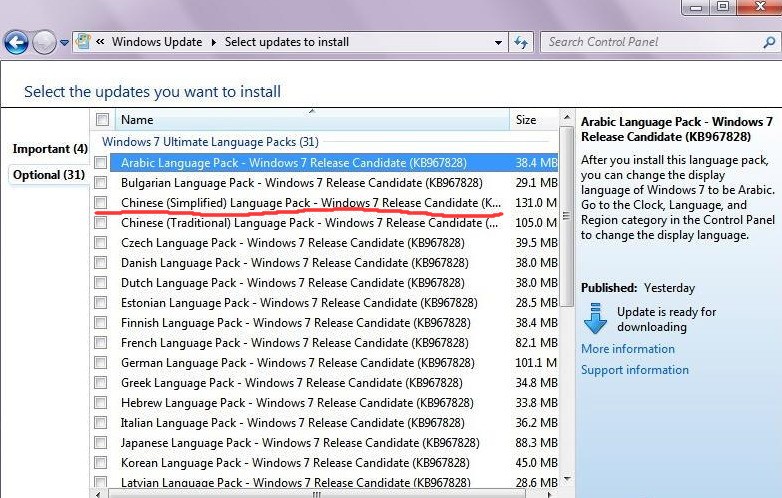Viewport: 782px width, 498px height.
Task: Click the refresh button beside address bar
Action: (x=521, y=43)
